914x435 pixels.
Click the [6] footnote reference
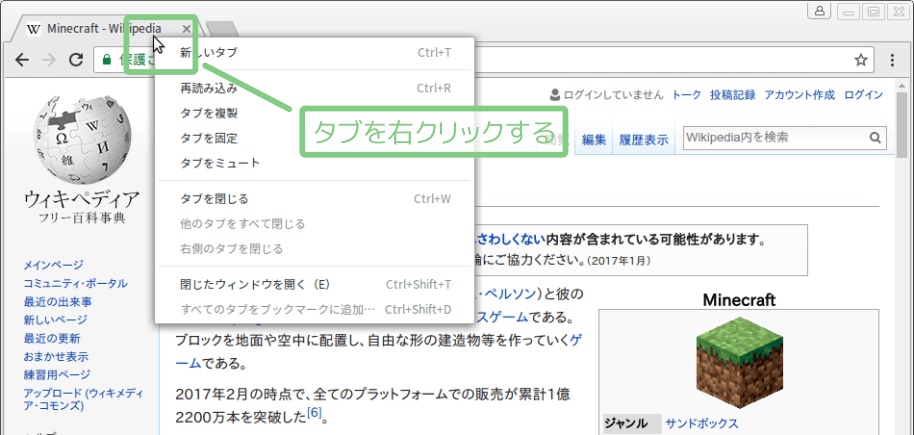click(314, 413)
